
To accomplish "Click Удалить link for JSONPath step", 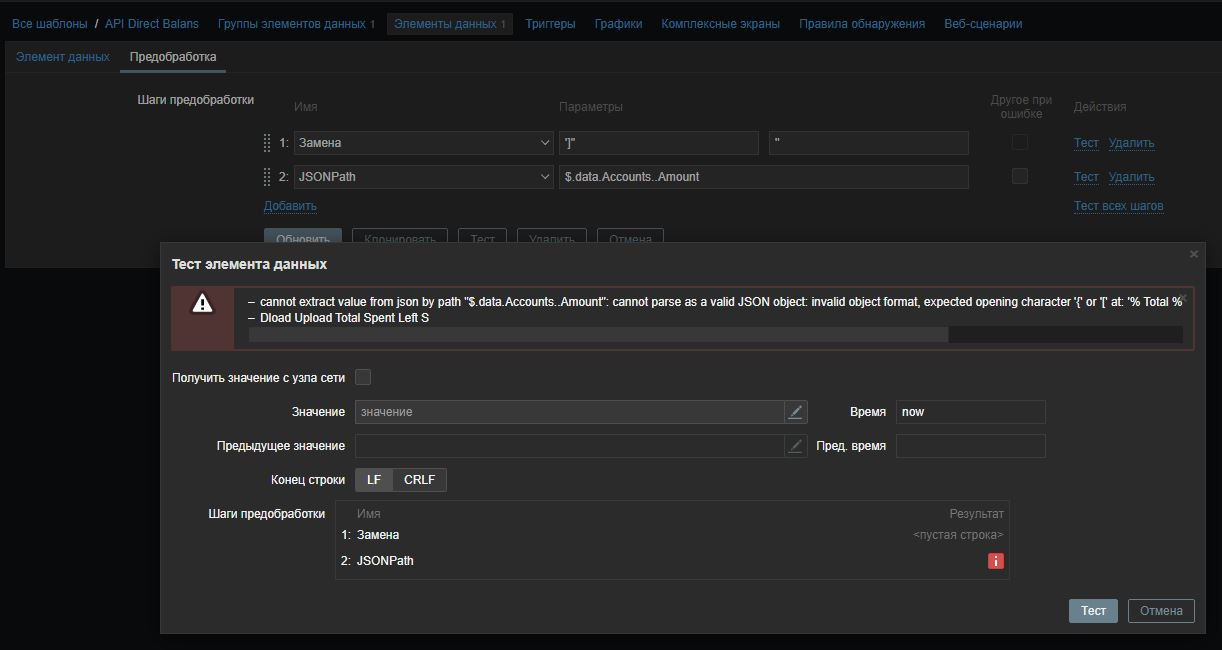I will coord(1131,177).
